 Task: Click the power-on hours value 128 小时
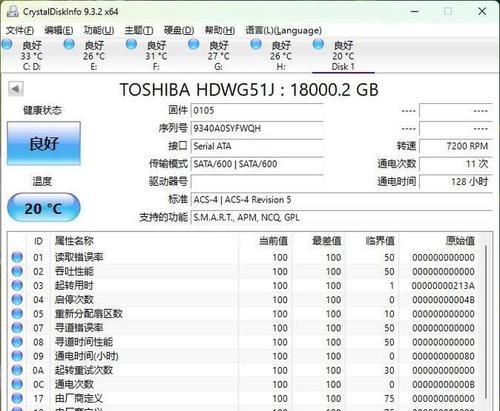coord(456,182)
